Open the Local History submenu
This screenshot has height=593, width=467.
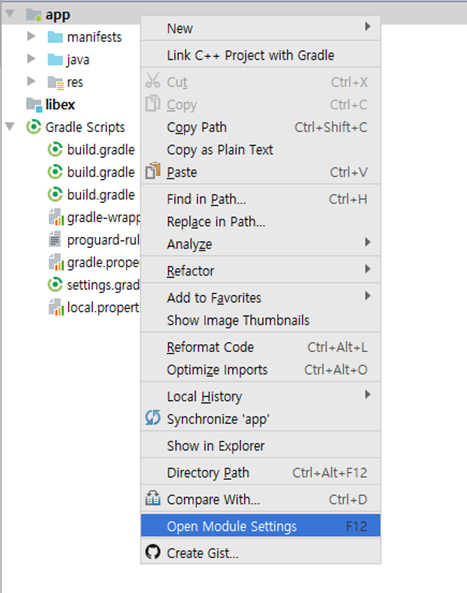pyautogui.click(x=261, y=396)
